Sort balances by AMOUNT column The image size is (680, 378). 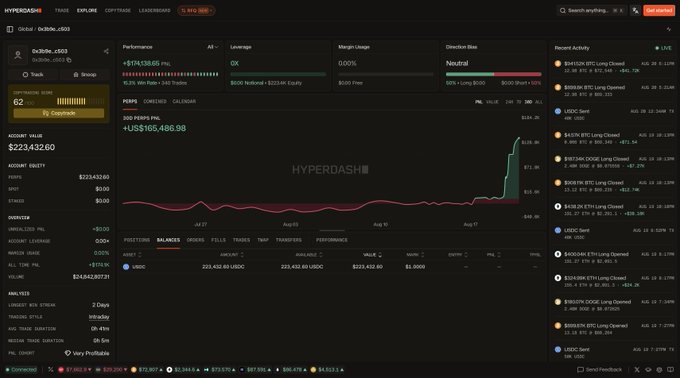[x=232, y=255]
